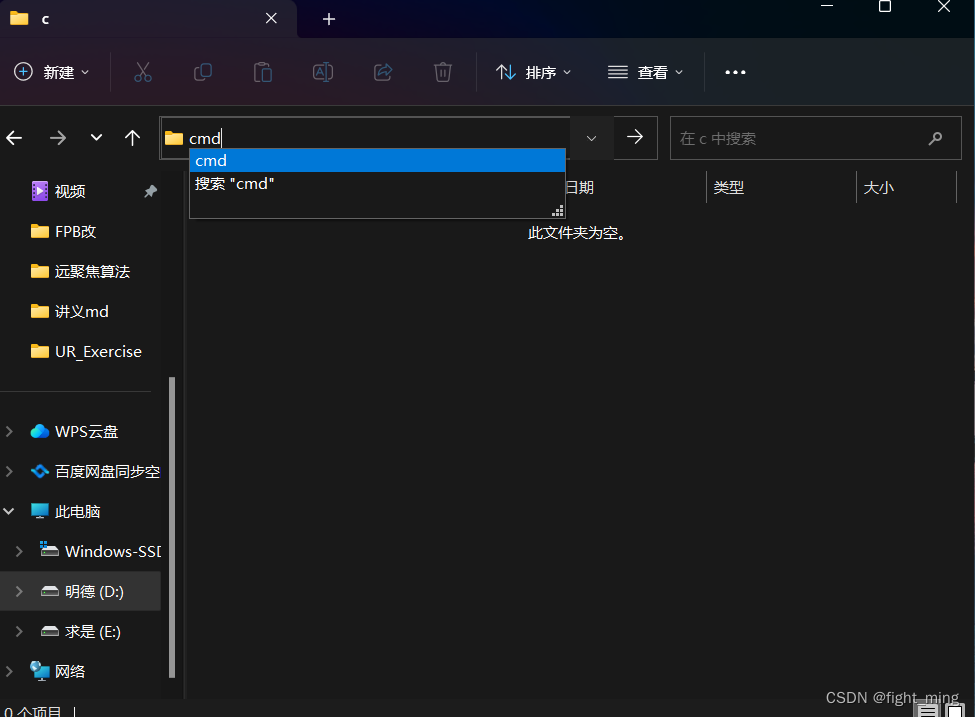
Task: Click the Paste clipboard icon
Action: (262, 72)
